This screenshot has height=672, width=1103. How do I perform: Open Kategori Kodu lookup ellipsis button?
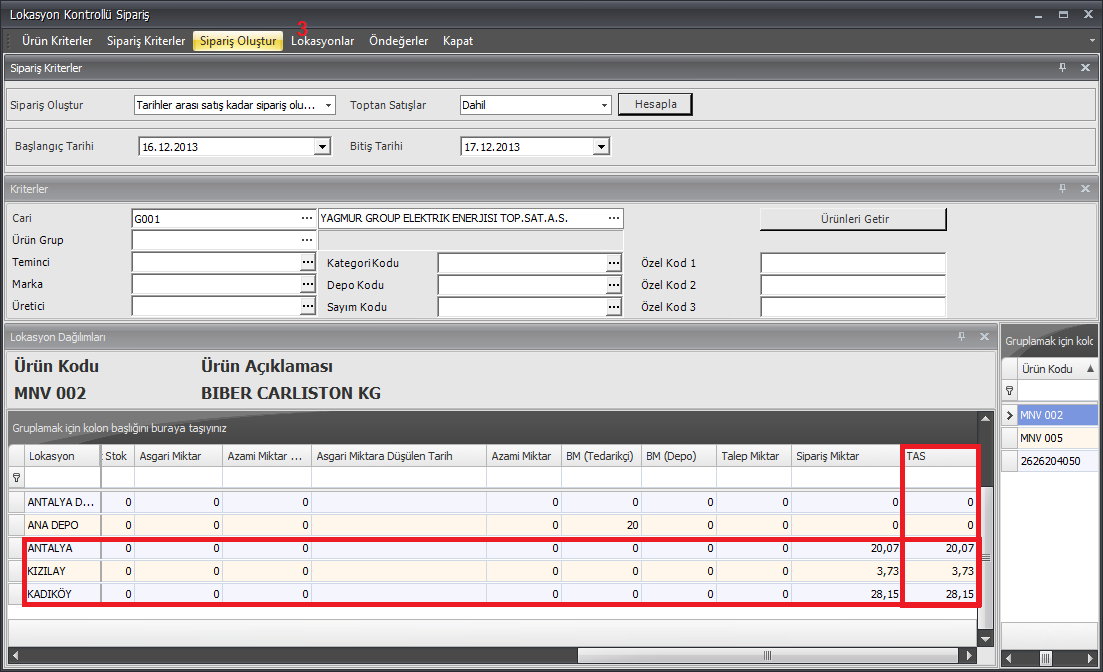pos(613,263)
